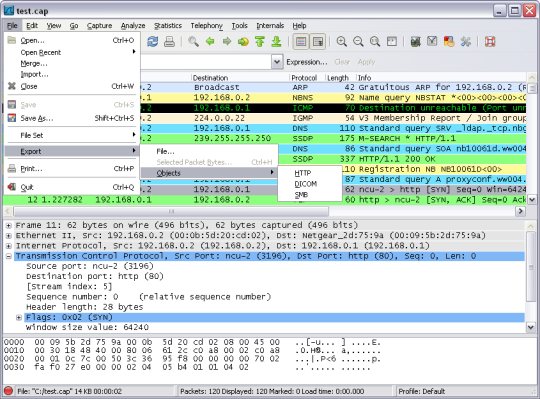
Task: Click the Zoom In magnifier icon
Action: coord(341,42)
